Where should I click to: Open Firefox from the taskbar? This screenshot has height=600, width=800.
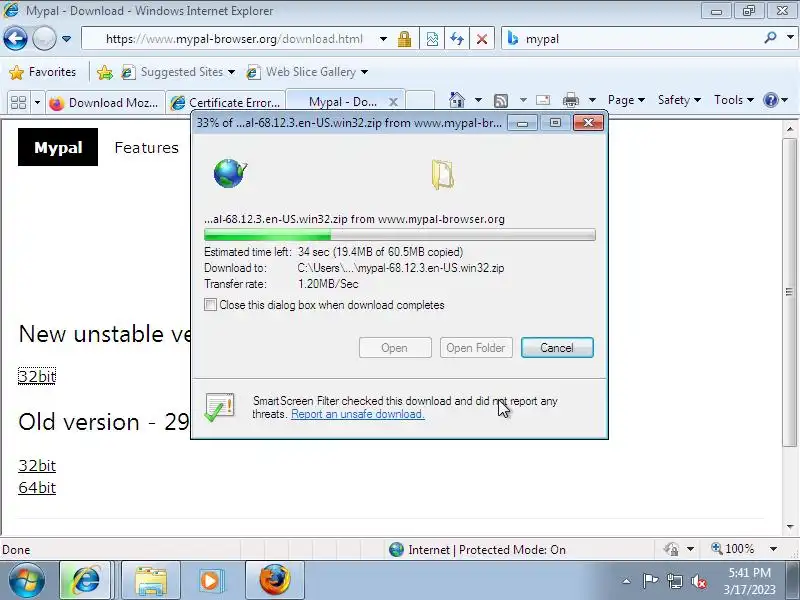(274, 580)
